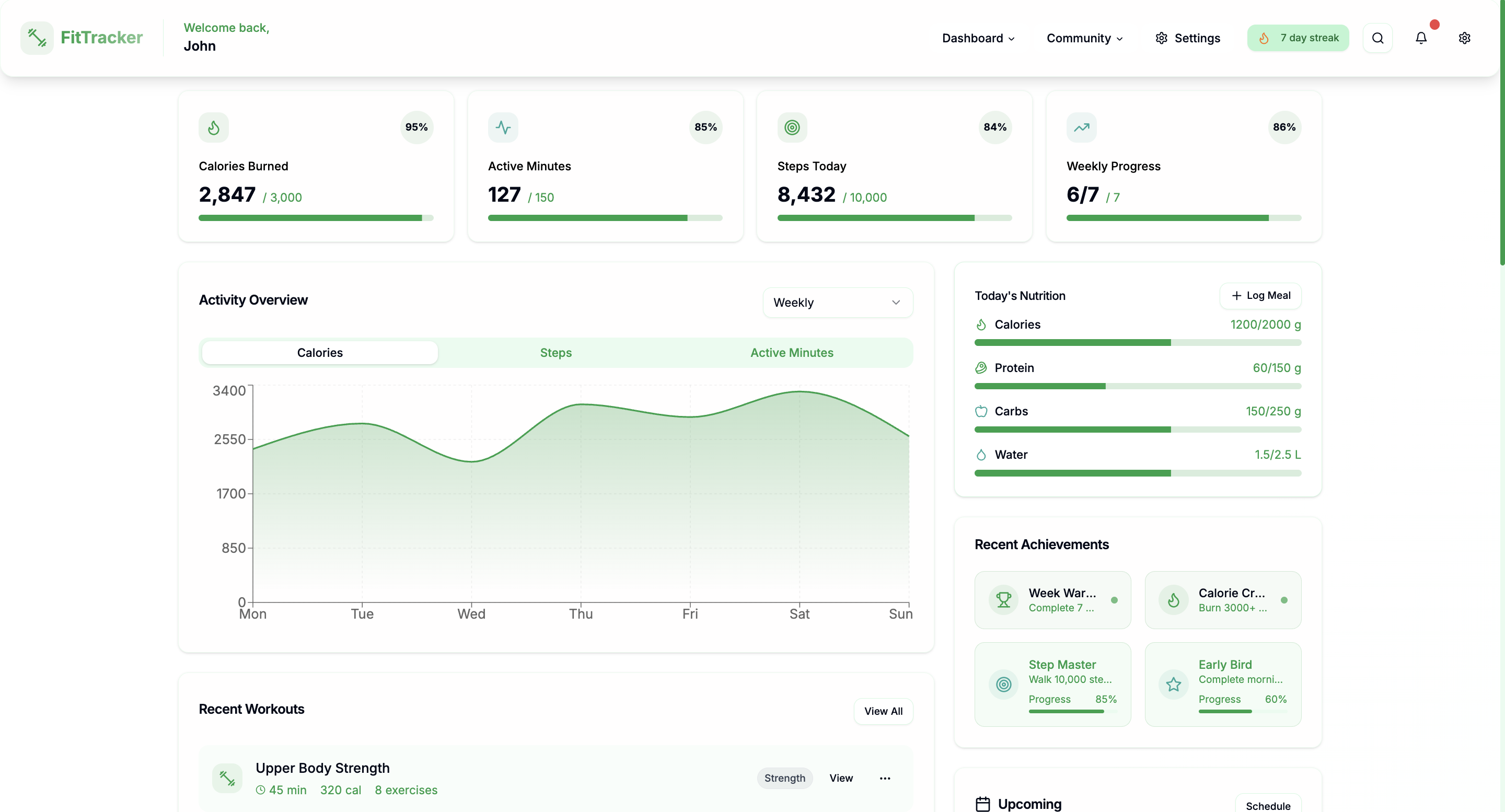This screenshot has width=1505, height=812.
Task: Click the Early Bird star achievement icon
Action: coord(1173,684)
